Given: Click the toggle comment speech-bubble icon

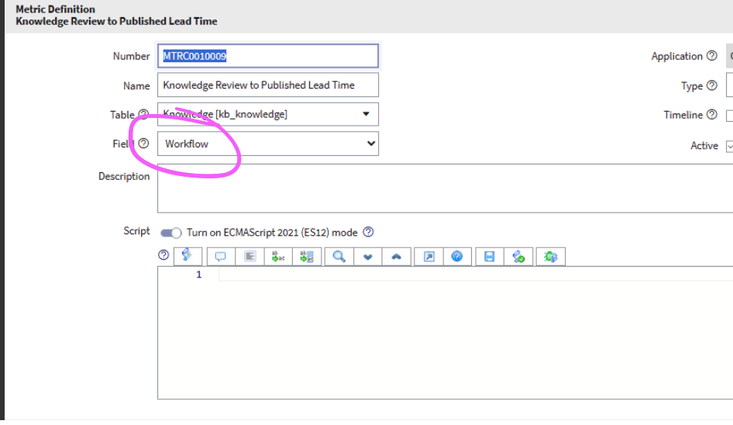Looking at the screenshot, I should tap(221, 256).
